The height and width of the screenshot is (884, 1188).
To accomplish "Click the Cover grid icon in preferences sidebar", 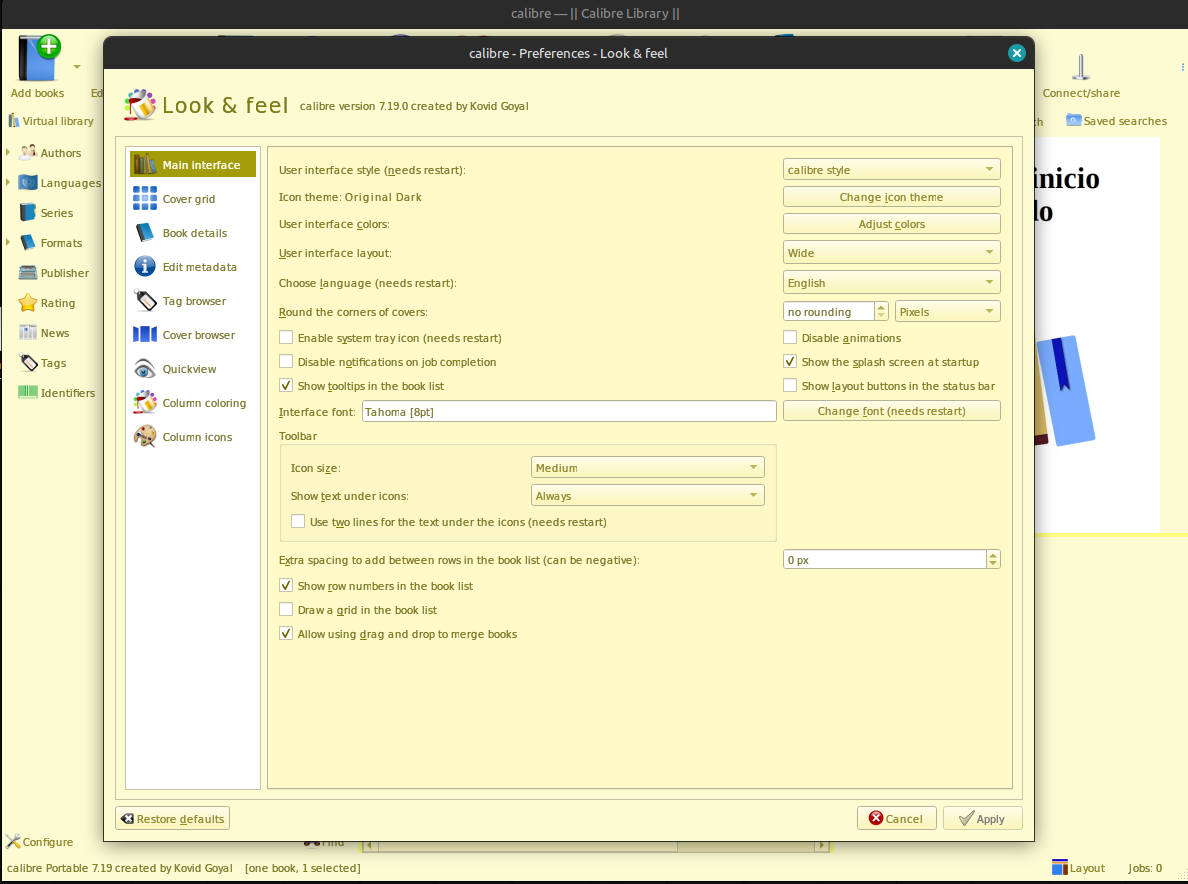I will tap(145, 198).
